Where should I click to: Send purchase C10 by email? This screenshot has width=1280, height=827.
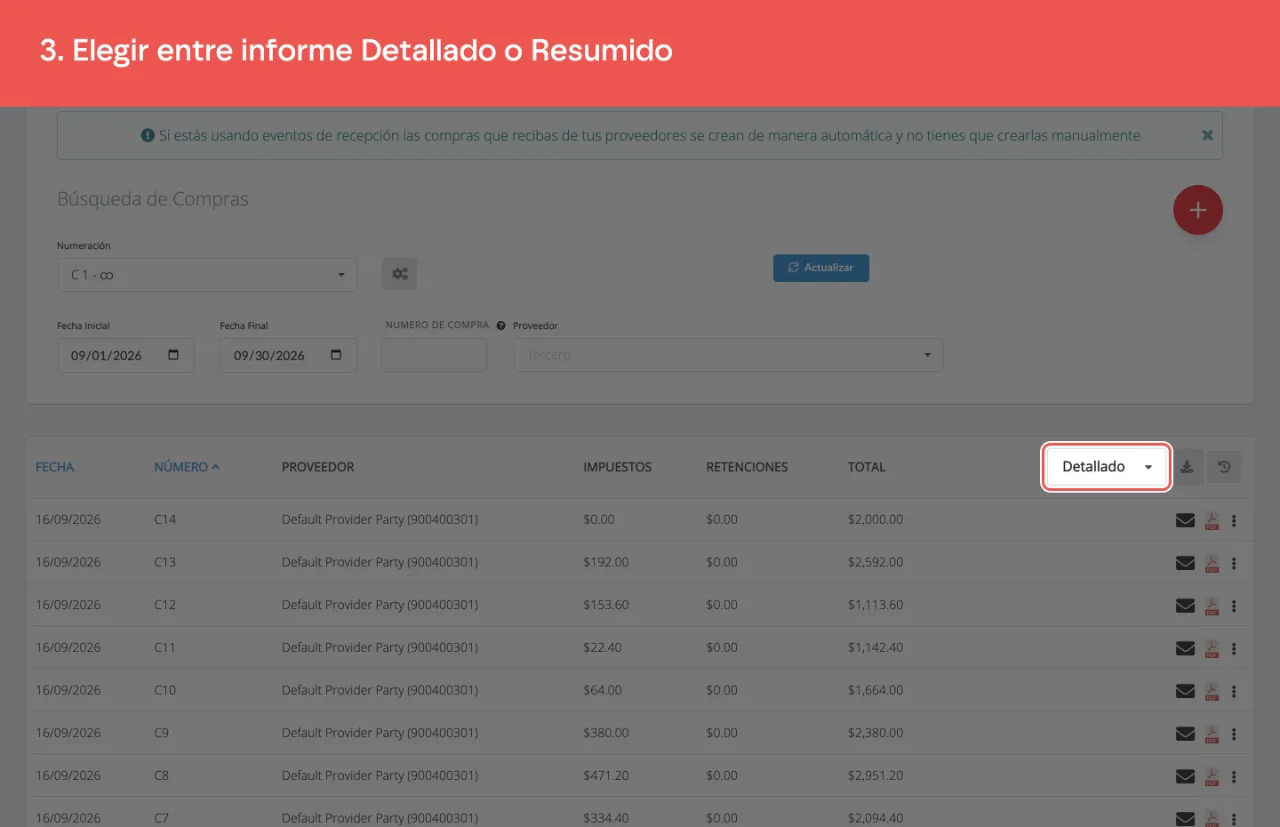pos(1185,691)
